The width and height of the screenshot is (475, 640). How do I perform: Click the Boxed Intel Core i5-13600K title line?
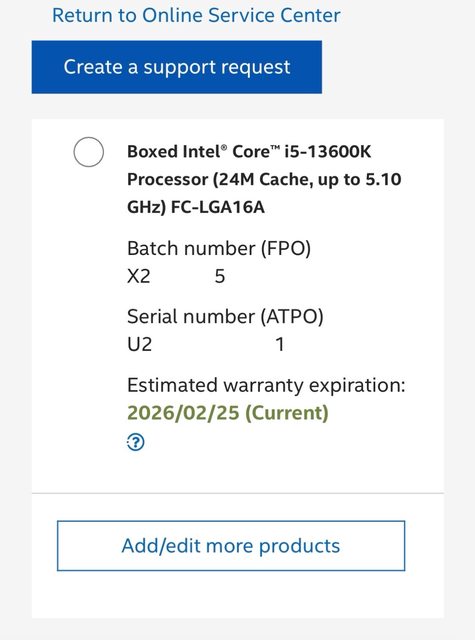(249, 152)
